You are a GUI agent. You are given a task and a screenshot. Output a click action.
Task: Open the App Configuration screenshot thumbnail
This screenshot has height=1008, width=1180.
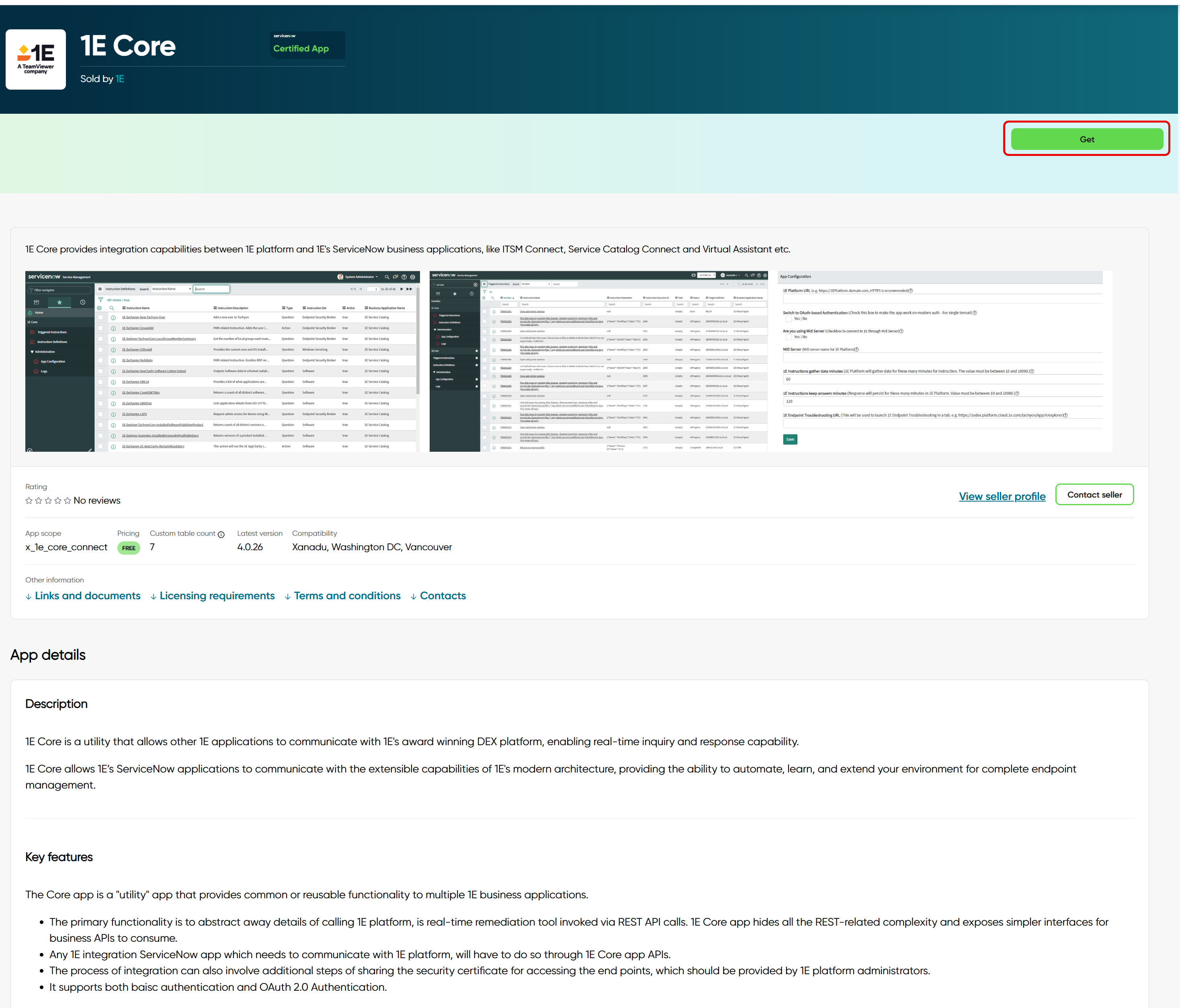click(944, 361)
